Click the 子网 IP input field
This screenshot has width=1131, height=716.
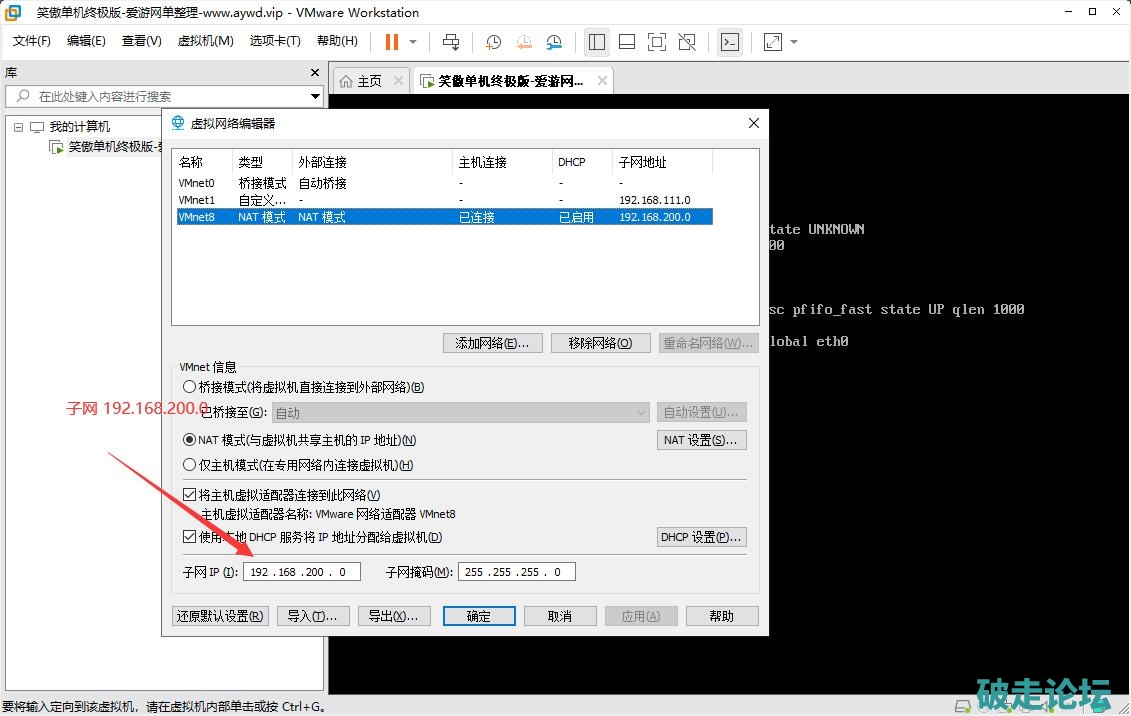[x=301, y=572]
